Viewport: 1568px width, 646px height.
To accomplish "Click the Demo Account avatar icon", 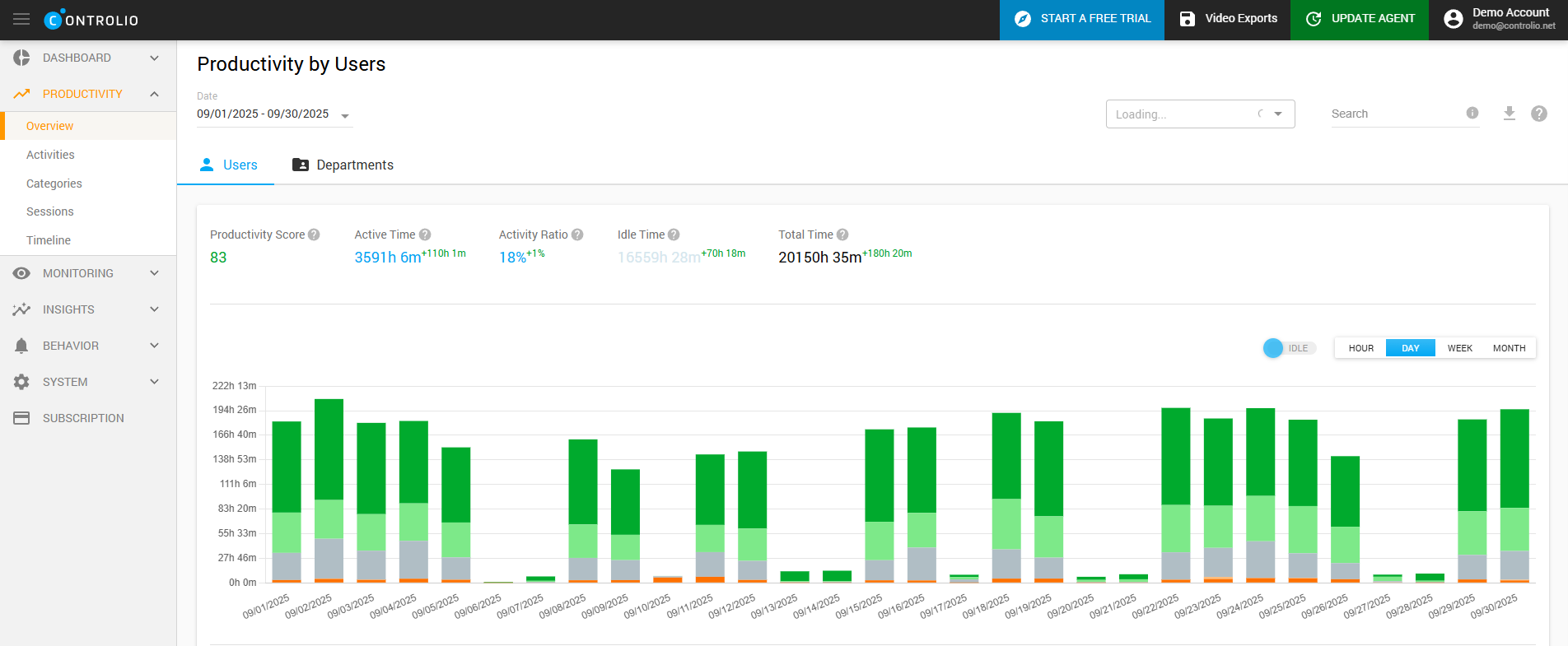I will (1454, 19).
